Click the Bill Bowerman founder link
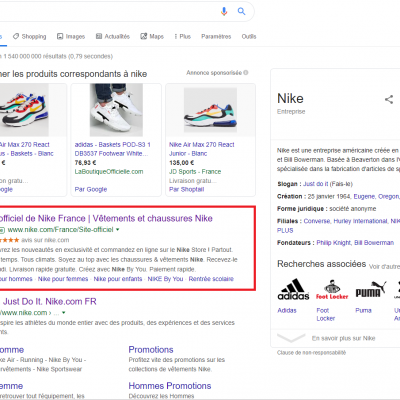Image resolution: width=400 pixels, height=400 pixels. point(374,243)
